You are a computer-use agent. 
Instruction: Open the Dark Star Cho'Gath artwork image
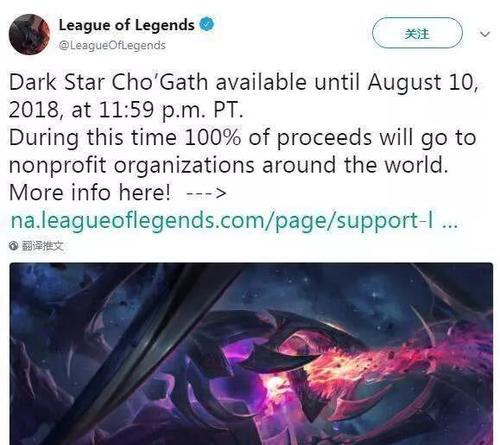251,354
